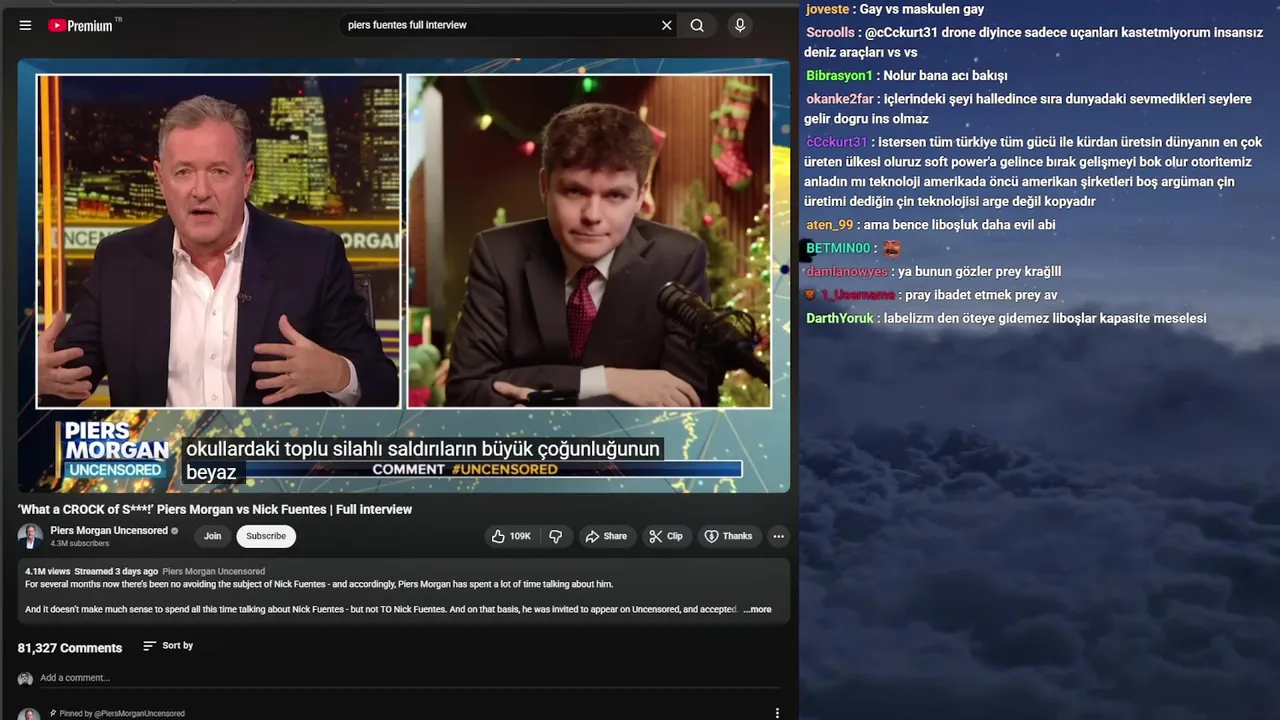The image size is (1280, 720).
Task: Click chat username BETMIN00
Action: [838, 248]
